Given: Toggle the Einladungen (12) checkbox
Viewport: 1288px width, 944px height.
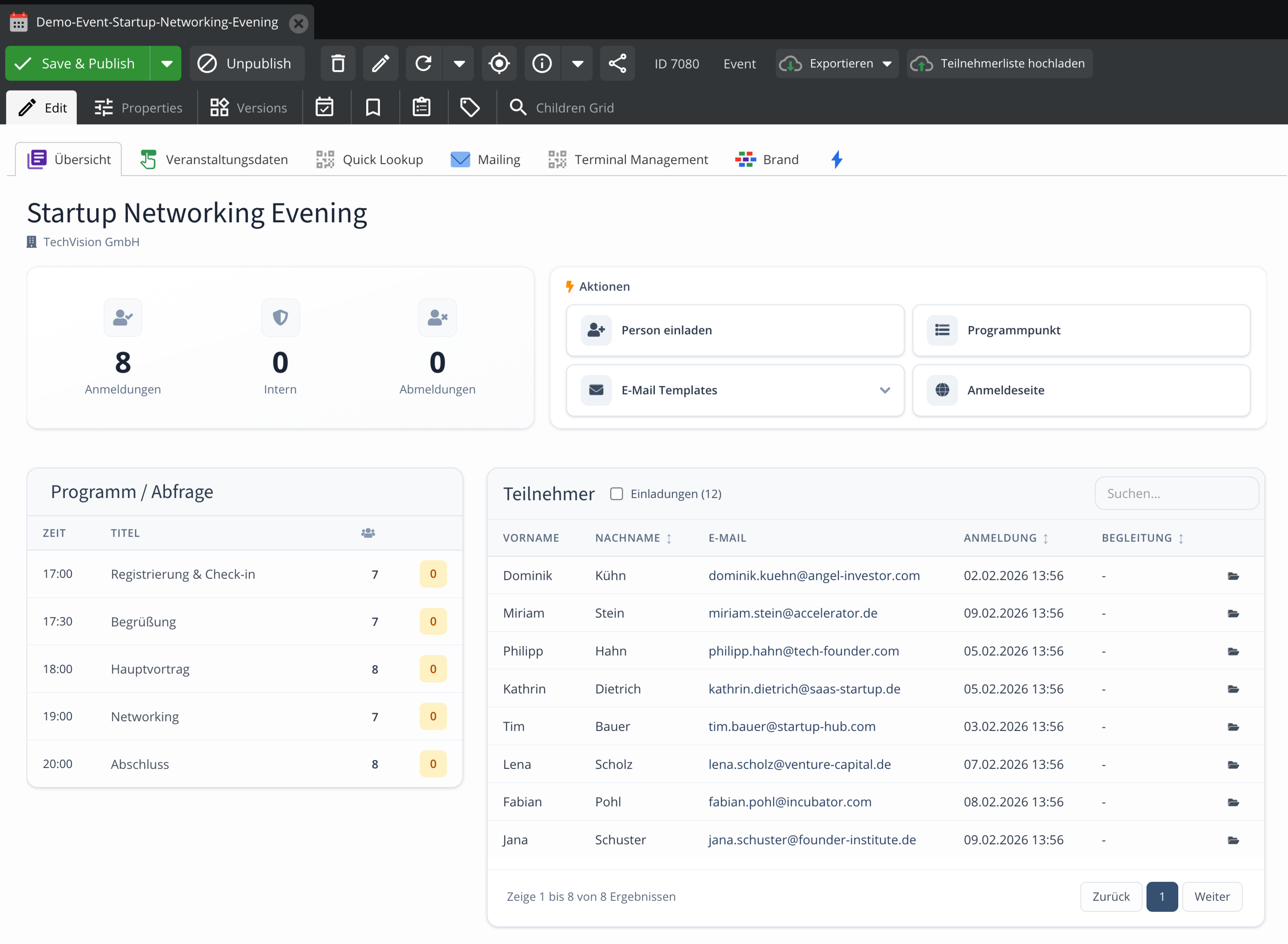Looking at the screenshot, I should 616,494.
